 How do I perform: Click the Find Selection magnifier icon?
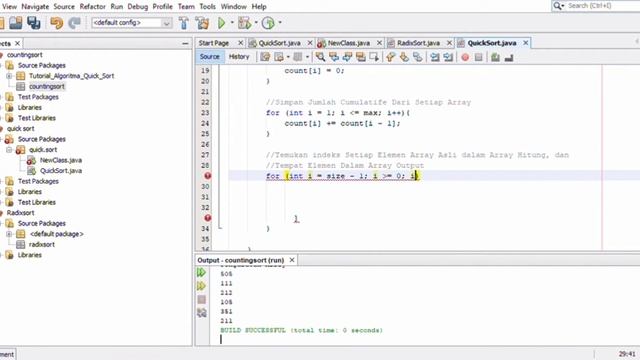click(x=320, y=57)
